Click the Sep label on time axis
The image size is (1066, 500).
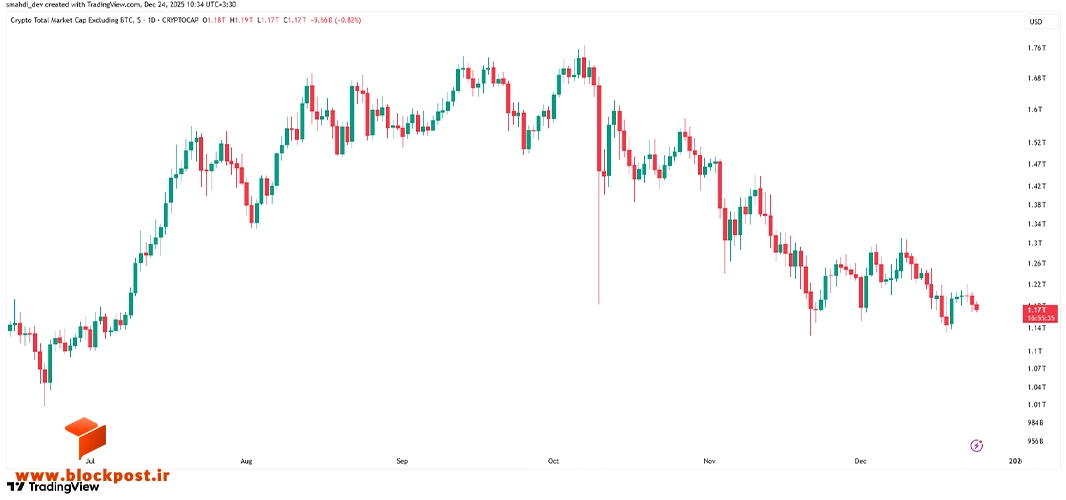pos(402,461)
